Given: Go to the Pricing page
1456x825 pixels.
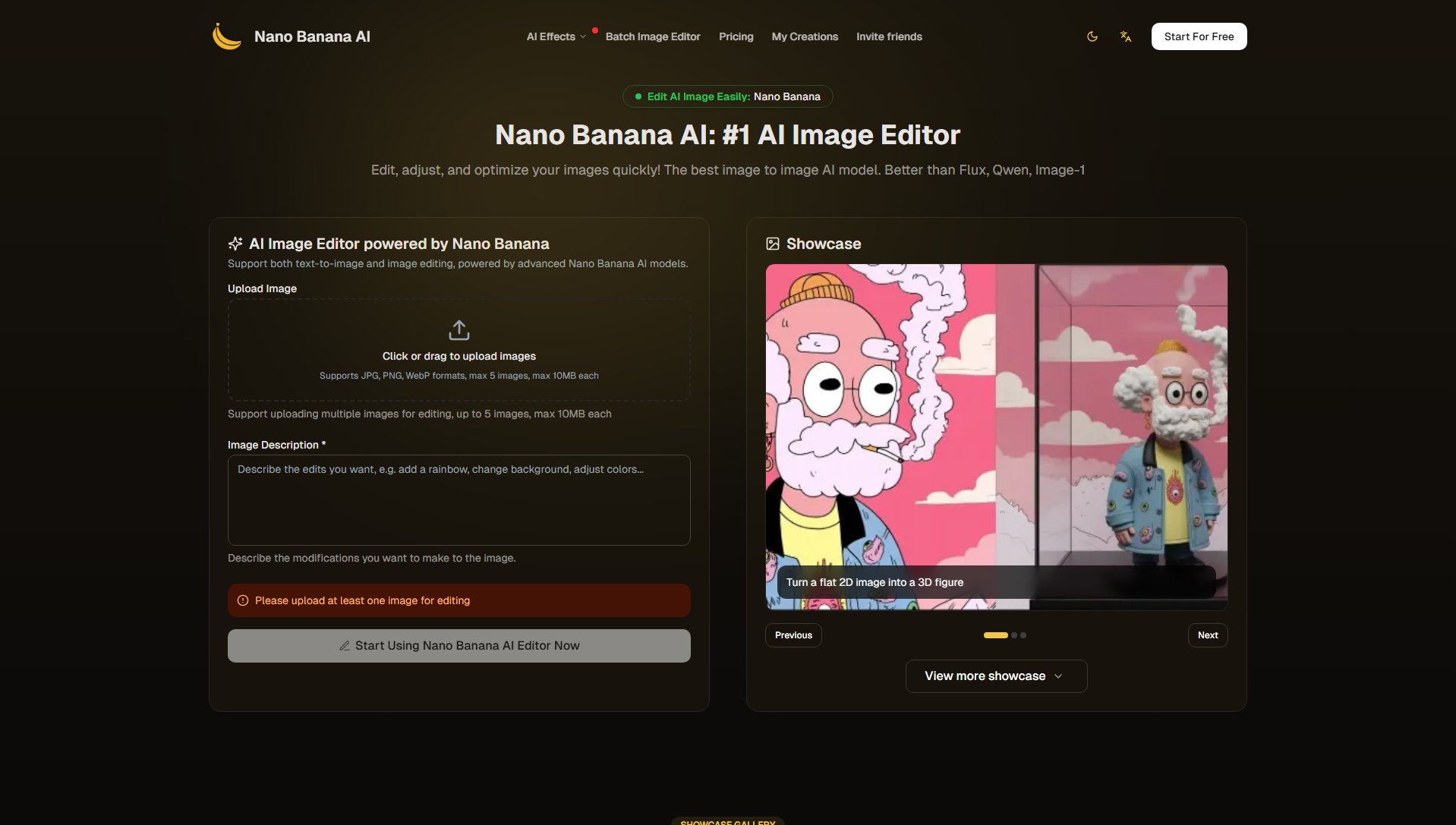Looking at the screenshot, I should pos(736,36).
